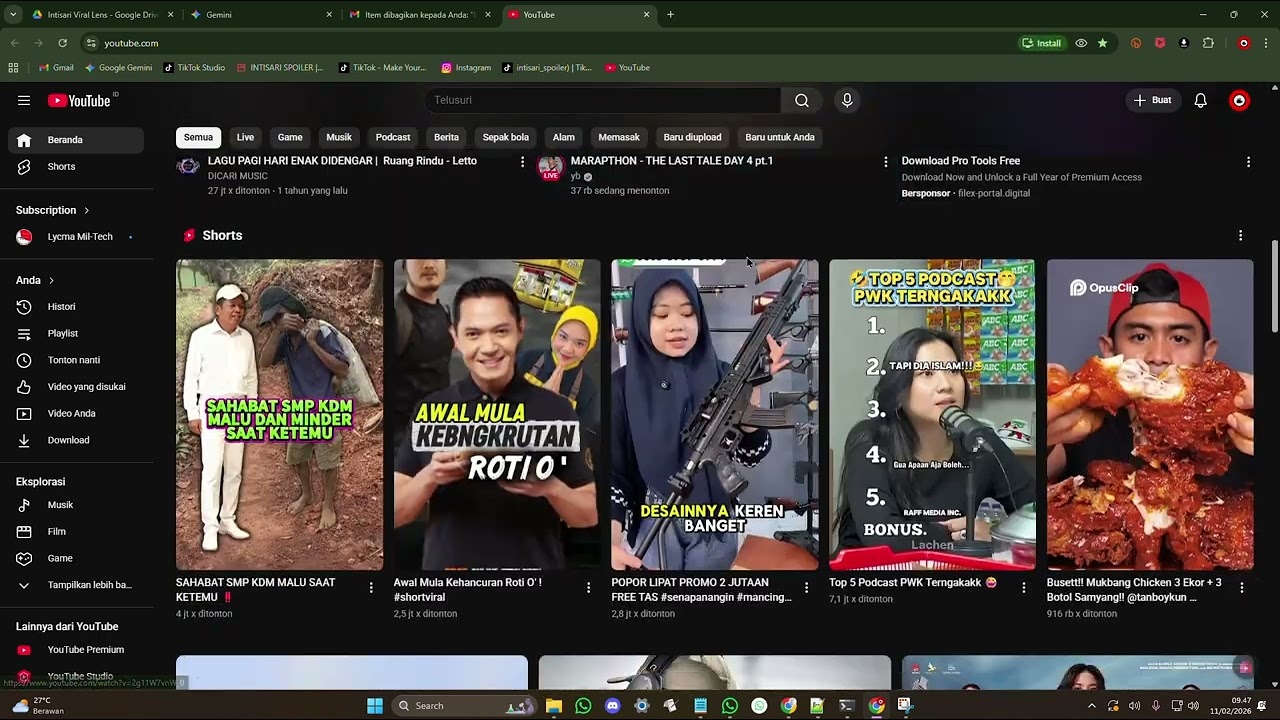Select the Baru diupload chip

point(692,137)
